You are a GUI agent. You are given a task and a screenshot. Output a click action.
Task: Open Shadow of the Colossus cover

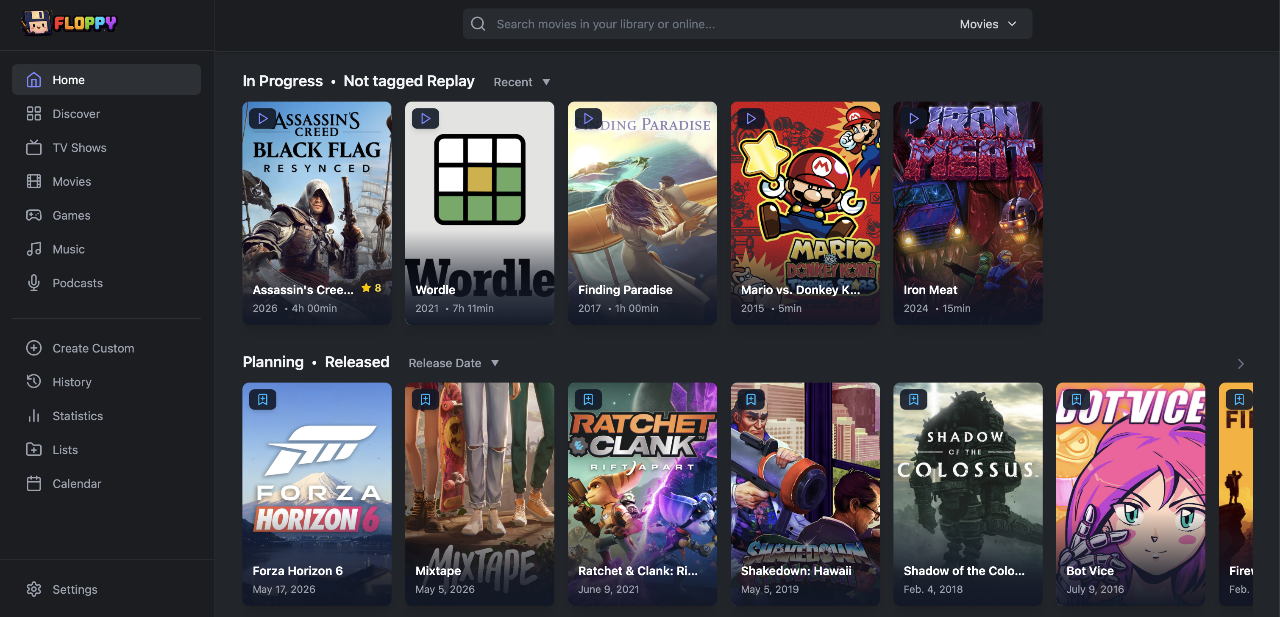(x=968, y=494)
